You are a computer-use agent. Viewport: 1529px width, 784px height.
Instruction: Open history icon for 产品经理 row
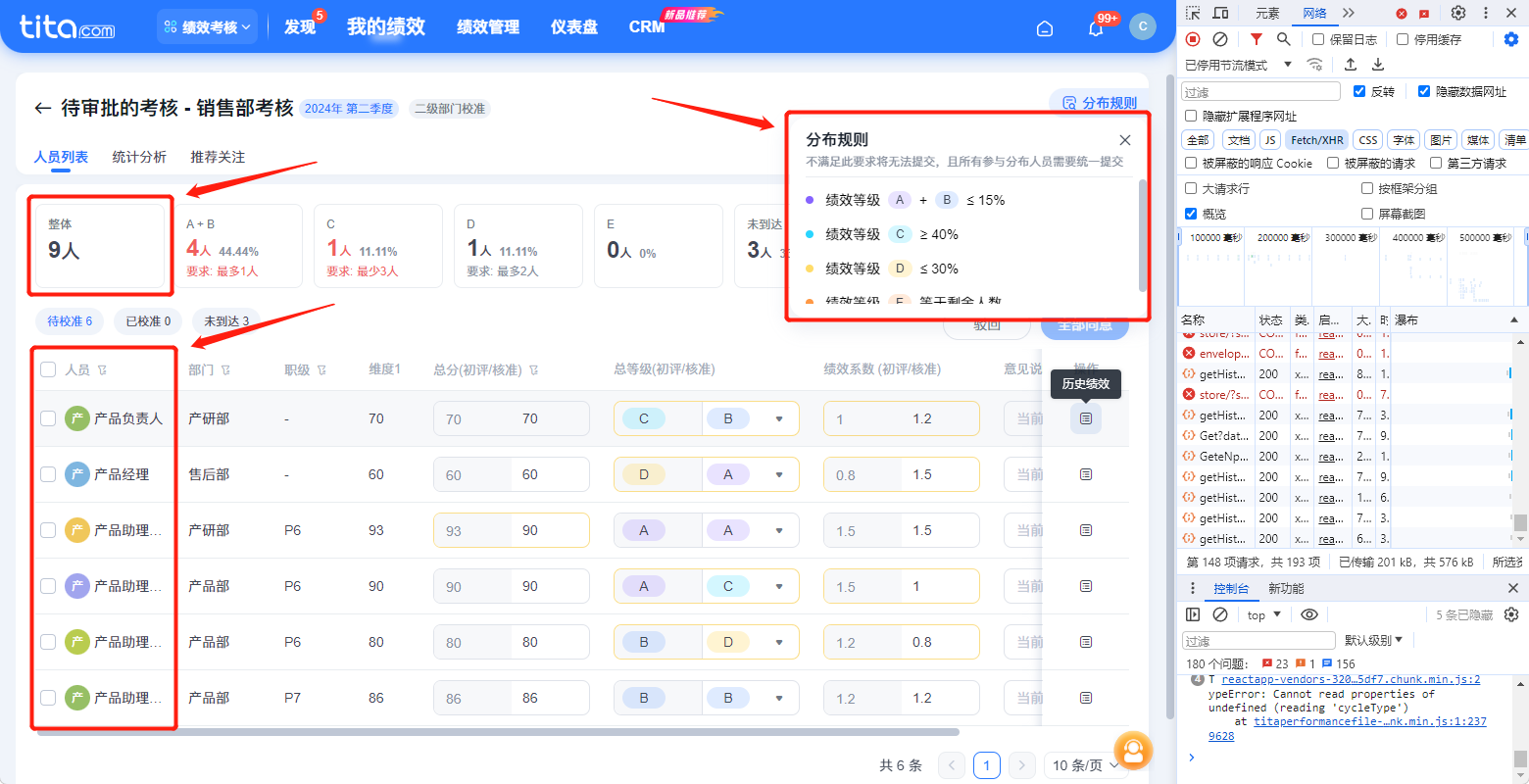[x=1086, y=474]
